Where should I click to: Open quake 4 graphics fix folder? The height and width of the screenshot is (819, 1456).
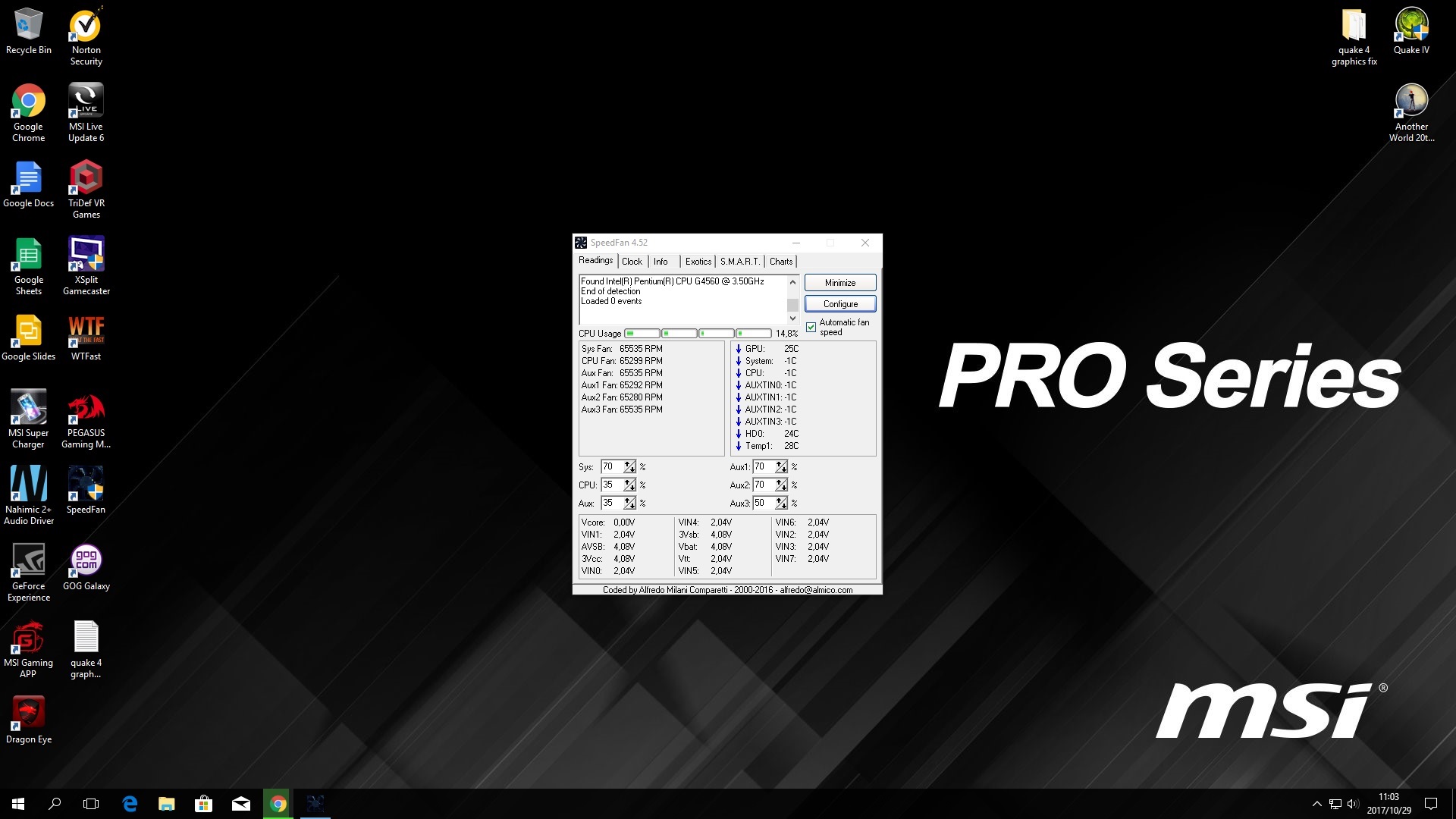pos(1354,36)
